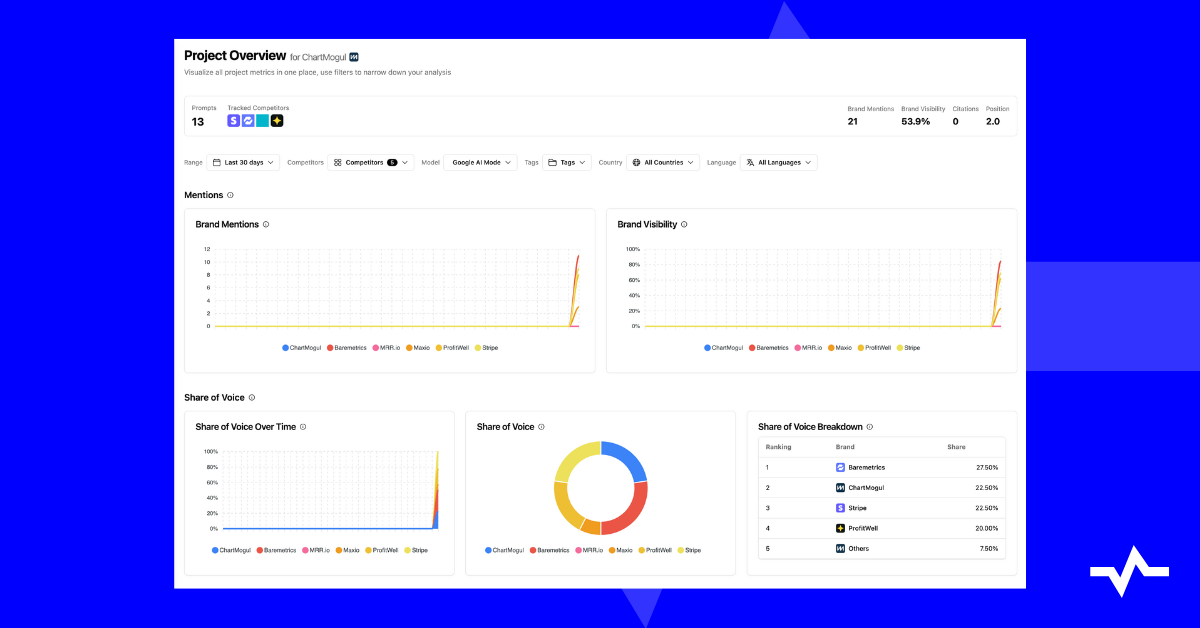Toggle ProfitWell series in Brand Visibility legend
The width and height of the screenshot is (1200, 628).
pos(876,348)
